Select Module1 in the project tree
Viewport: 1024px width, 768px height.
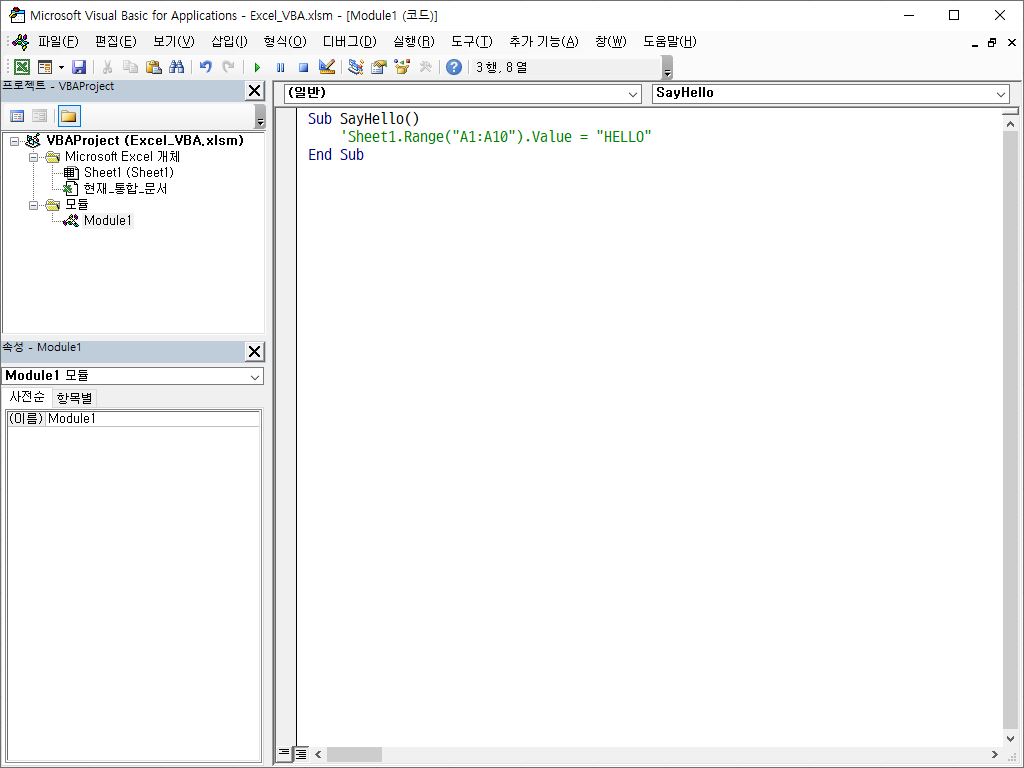click(108, 221)
